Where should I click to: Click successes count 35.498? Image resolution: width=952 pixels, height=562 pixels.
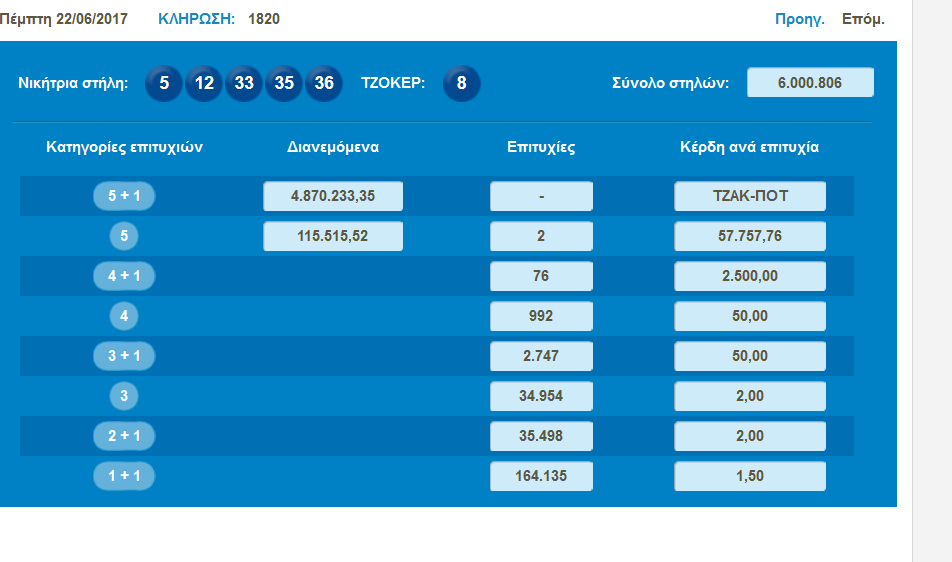coord(541,436)
